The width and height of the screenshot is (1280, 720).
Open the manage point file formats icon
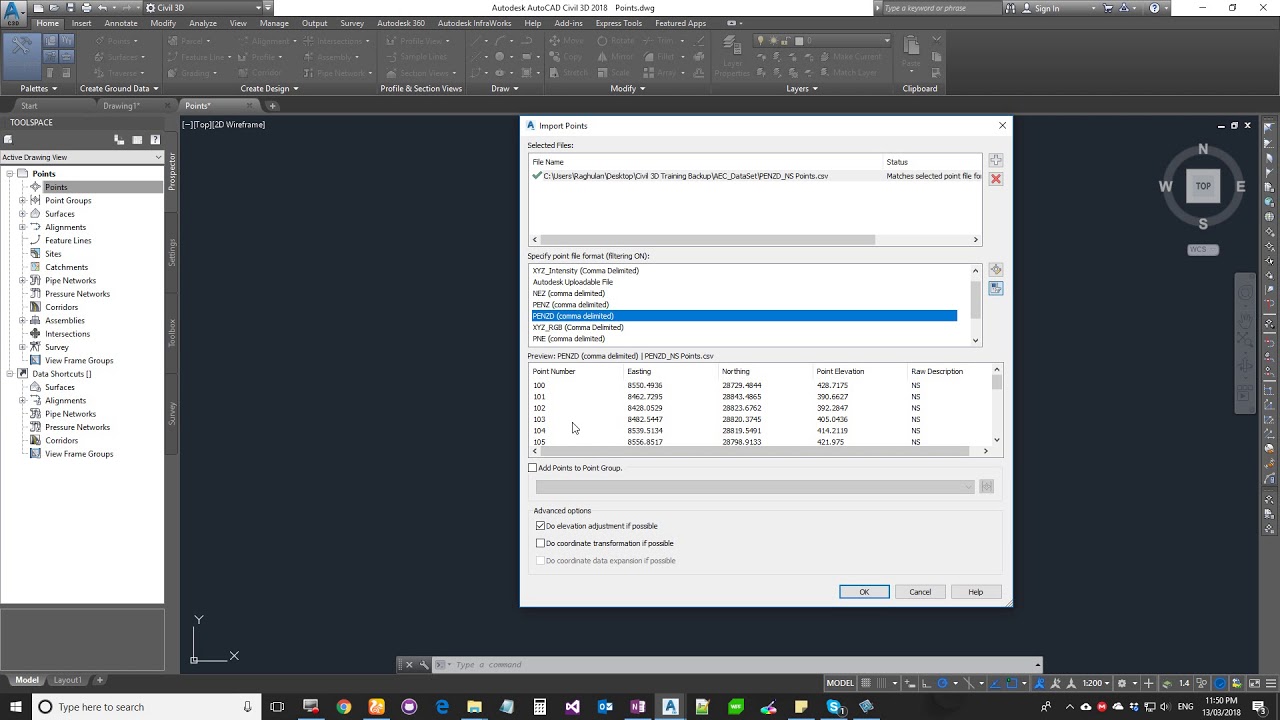tap(995, 270)
